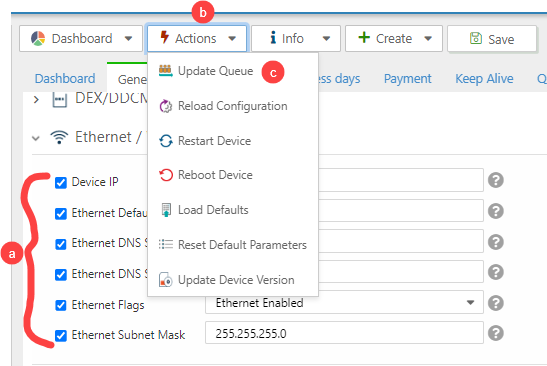Click the Restart Device circular arrows icon

pyautogui.click(x=166, y=141)
